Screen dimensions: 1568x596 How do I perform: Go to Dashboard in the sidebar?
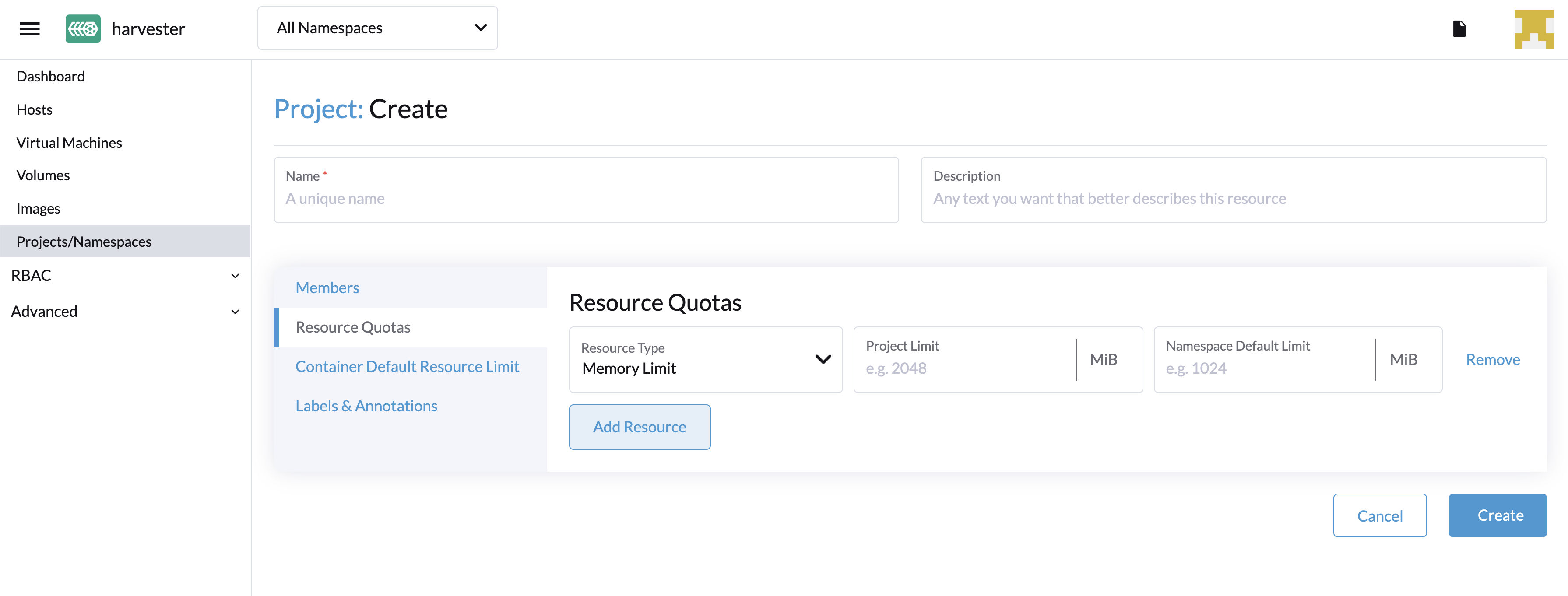50,76
